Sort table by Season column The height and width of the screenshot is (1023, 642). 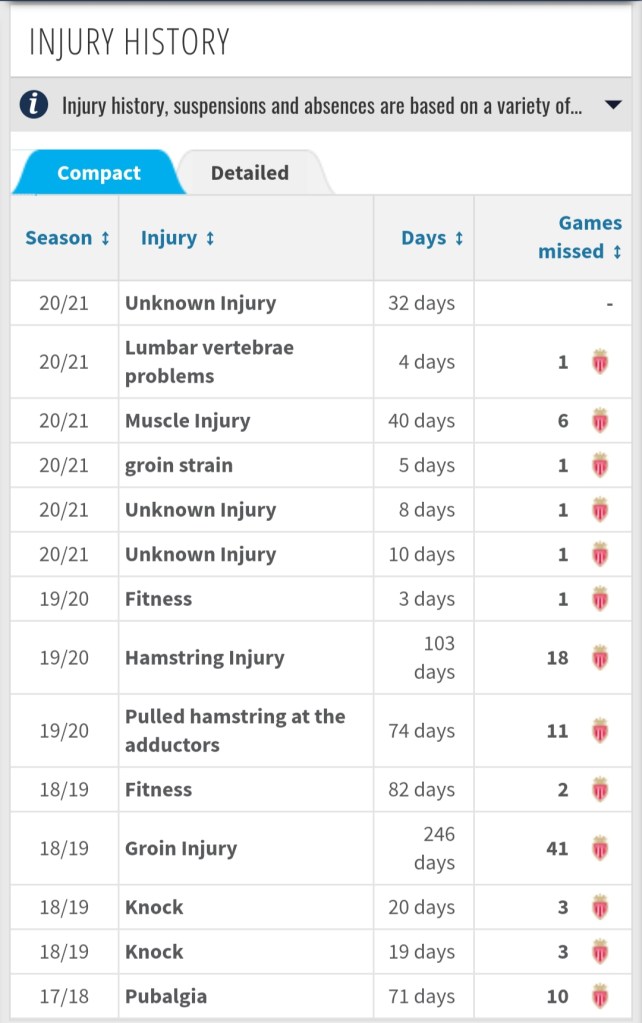tap(66, 238)
